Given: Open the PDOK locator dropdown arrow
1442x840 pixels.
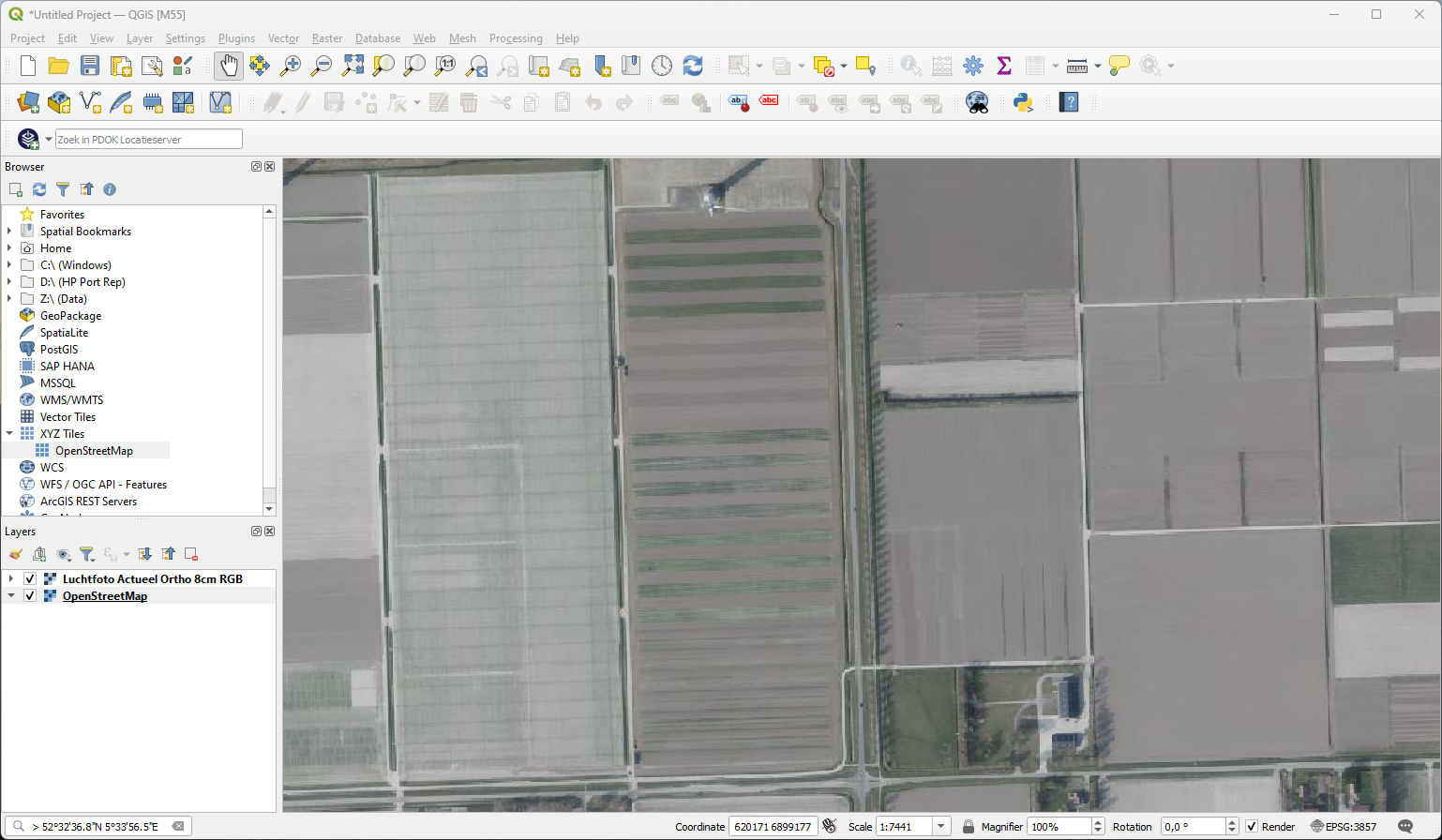Looking at the screenshot, I should (49, 140).
